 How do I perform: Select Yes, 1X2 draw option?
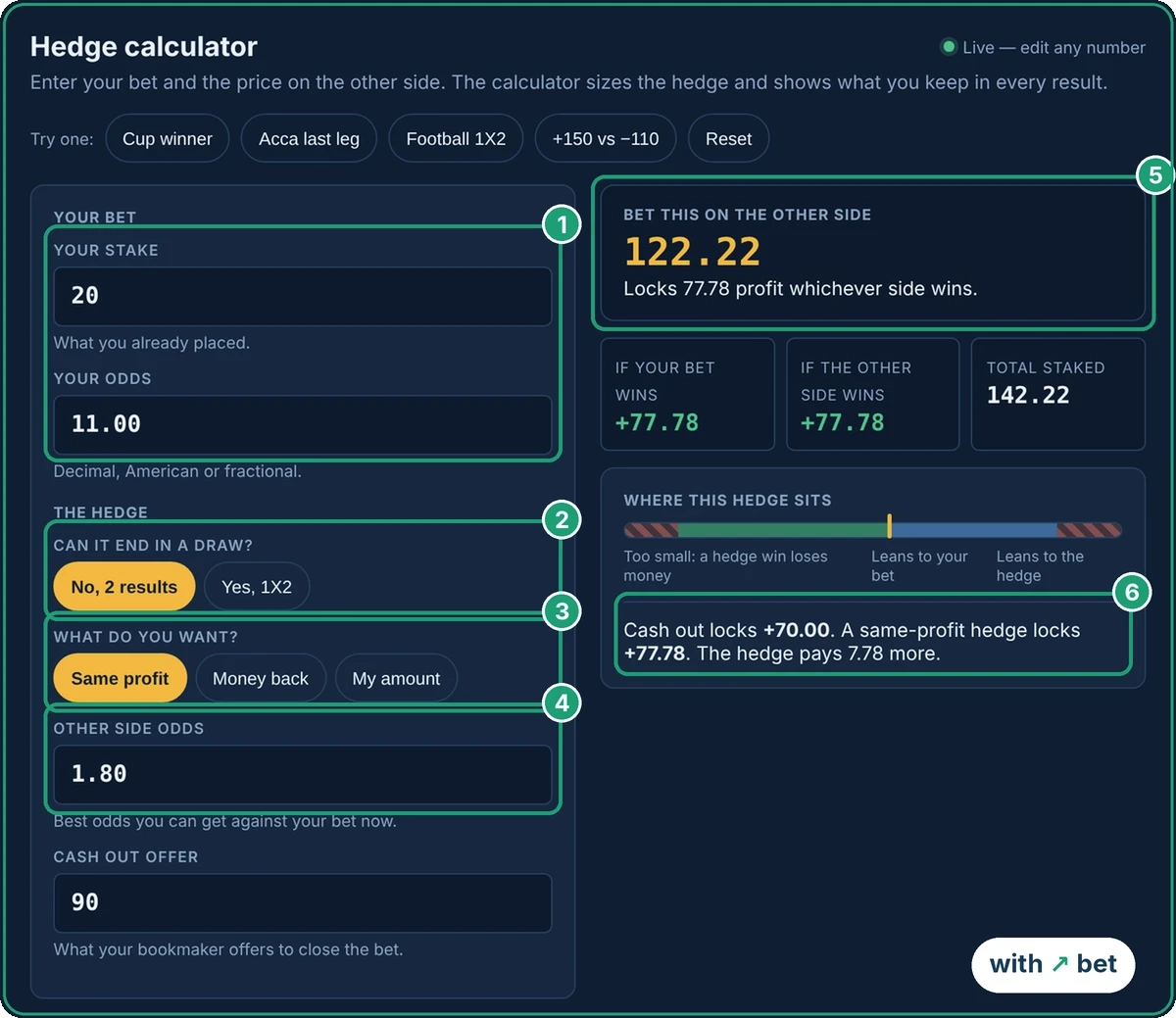tap(257, 587)
